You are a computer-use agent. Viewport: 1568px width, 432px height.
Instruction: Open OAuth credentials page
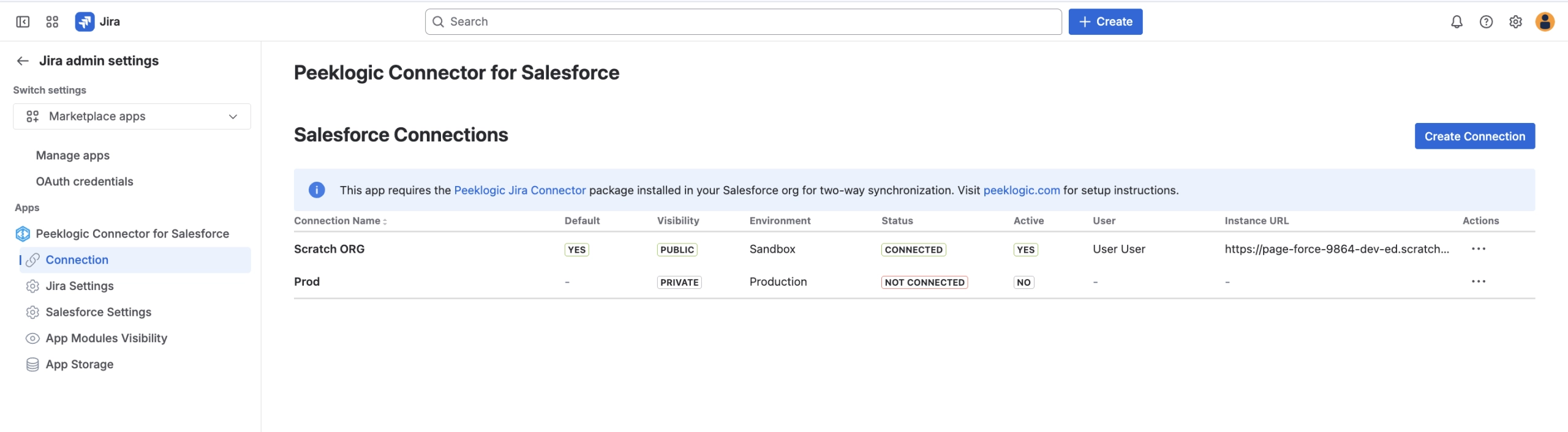[x=85, y=182]
